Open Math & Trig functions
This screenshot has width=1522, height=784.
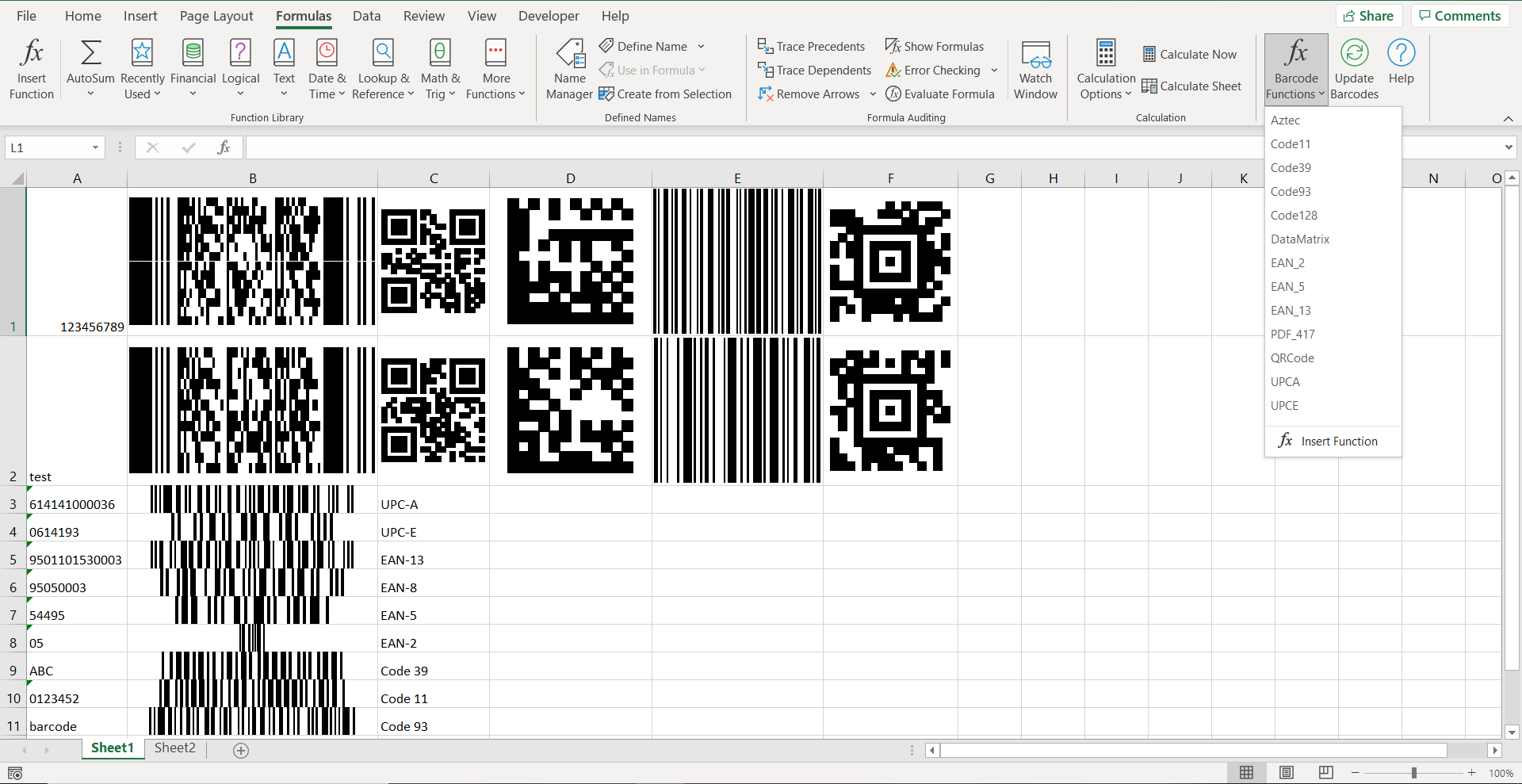click(x=440, y=69)
